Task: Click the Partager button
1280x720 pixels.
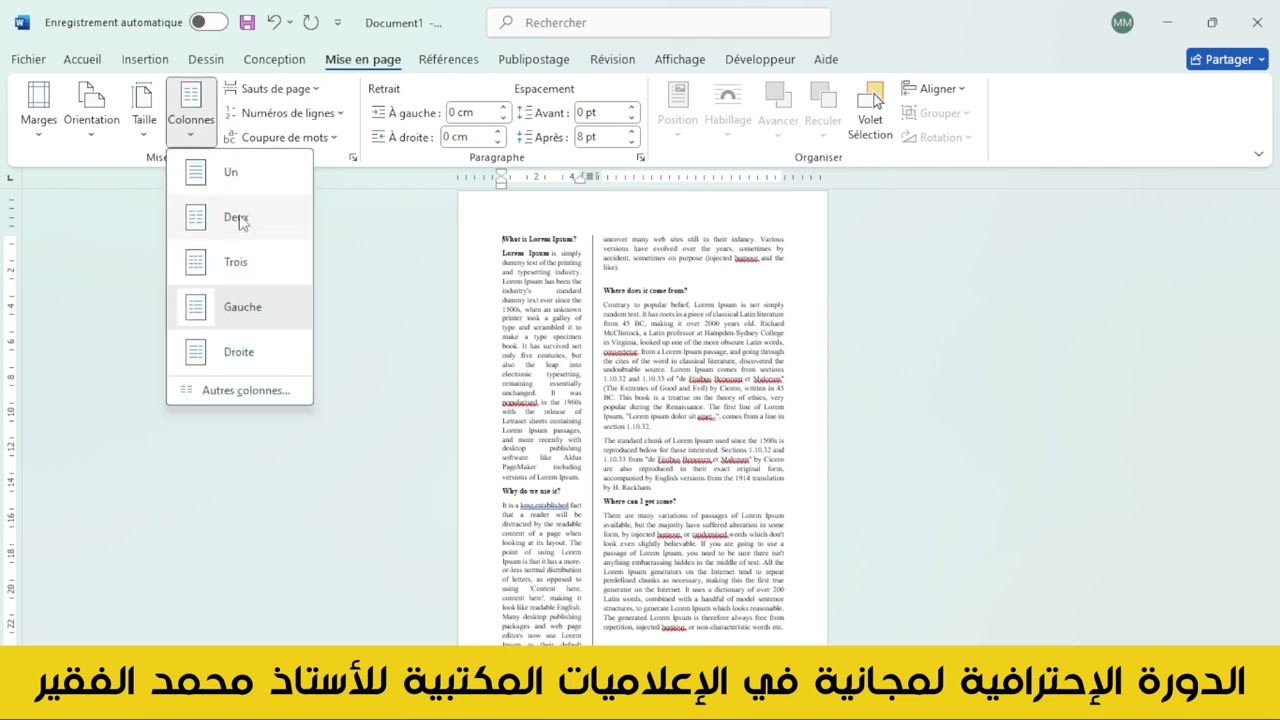Action: click(x=1227, y=59)
